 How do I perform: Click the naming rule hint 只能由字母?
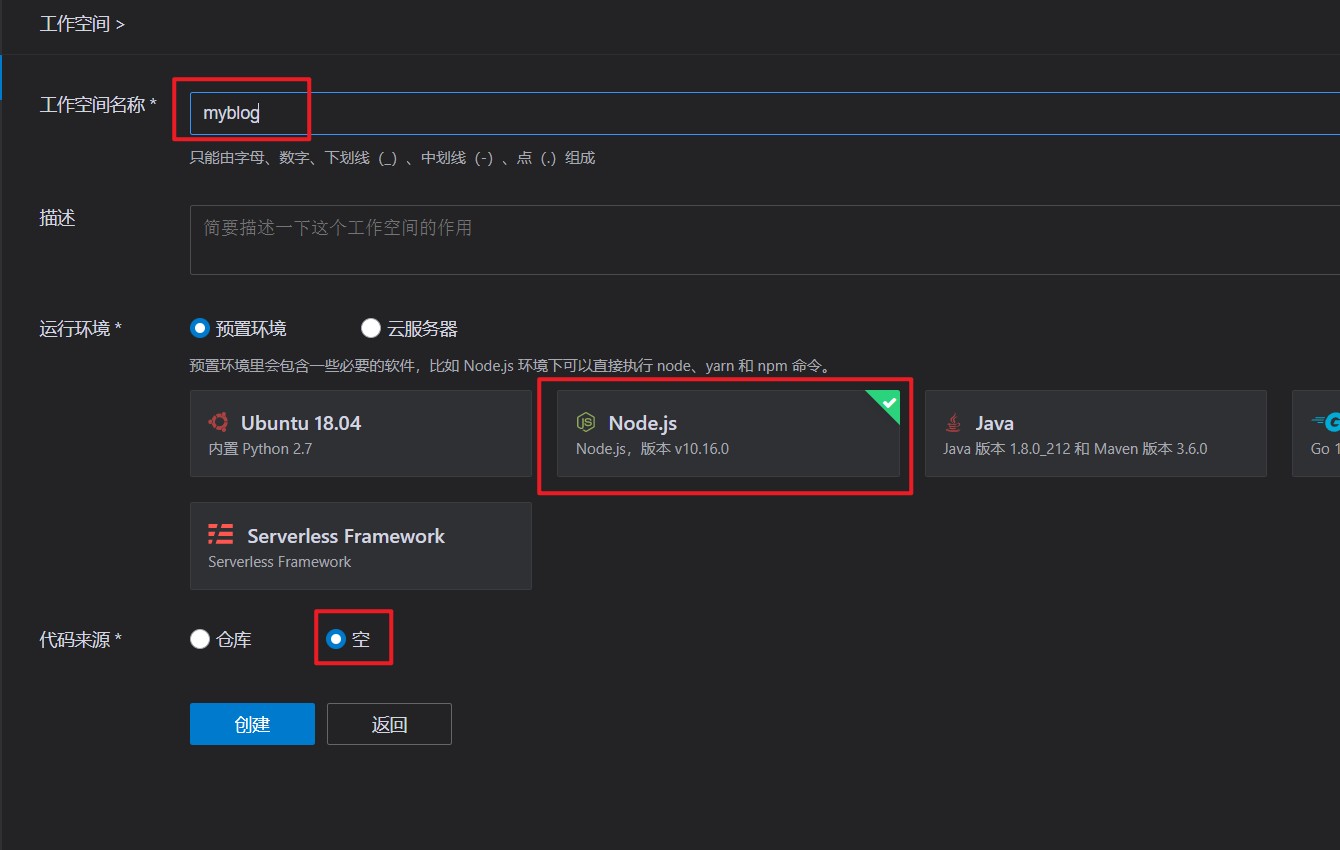(392, 158)
